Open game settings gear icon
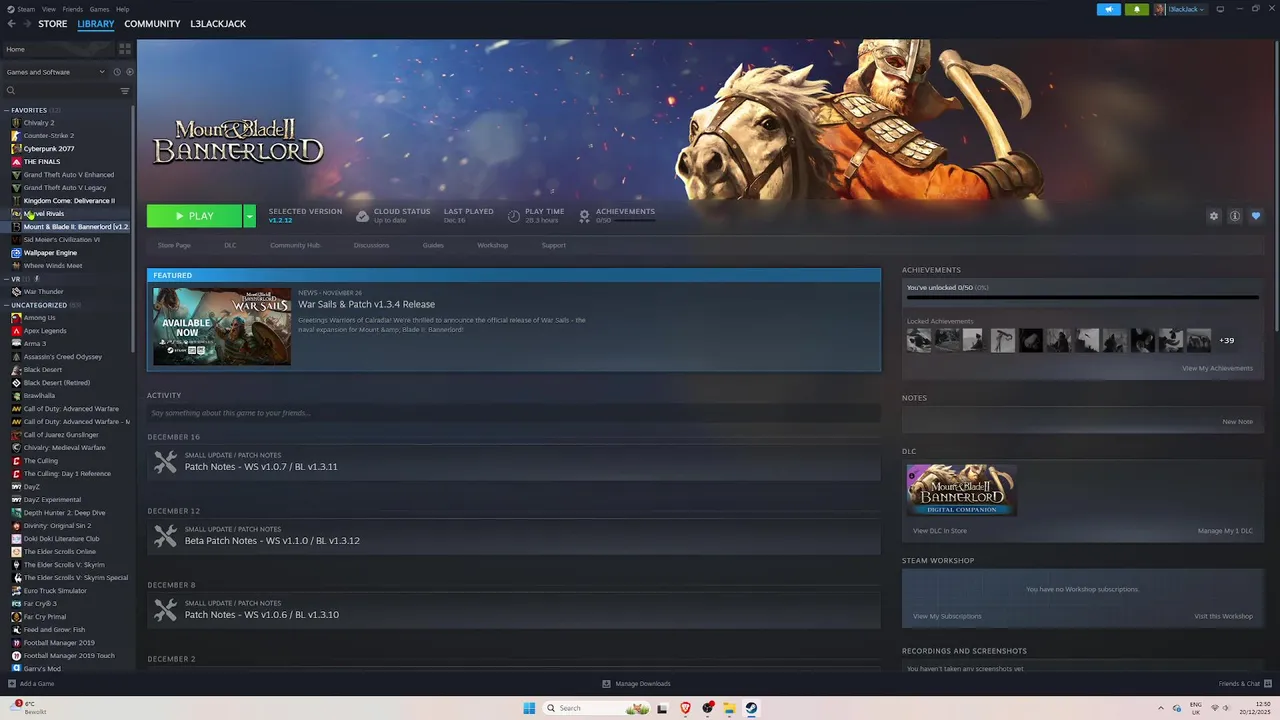 coord(1214,216)
